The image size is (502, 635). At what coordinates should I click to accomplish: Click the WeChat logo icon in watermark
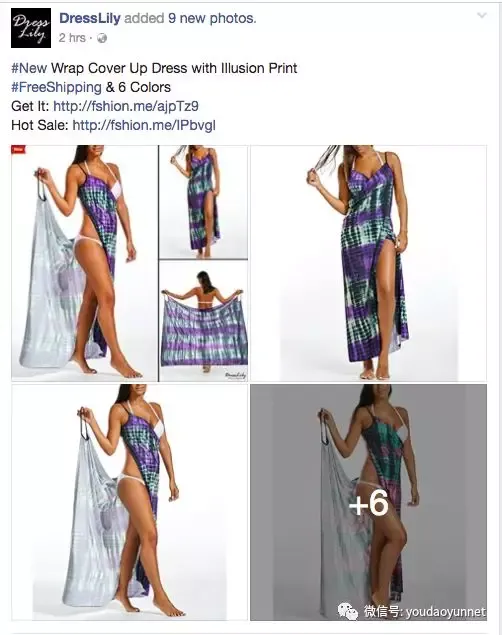[348, 611]
